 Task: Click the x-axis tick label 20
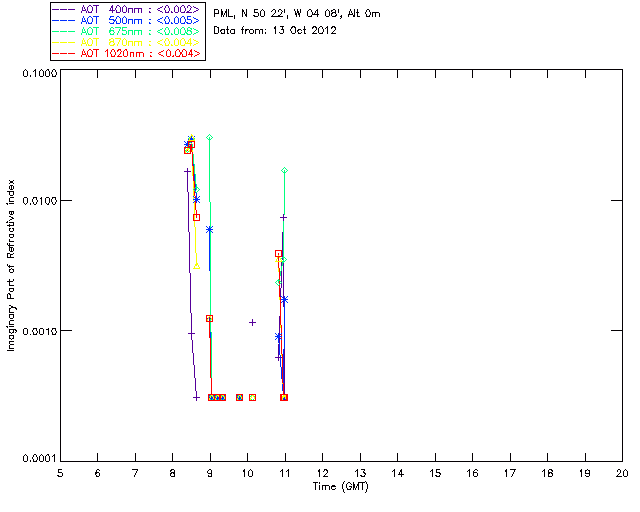pos(622,473)
